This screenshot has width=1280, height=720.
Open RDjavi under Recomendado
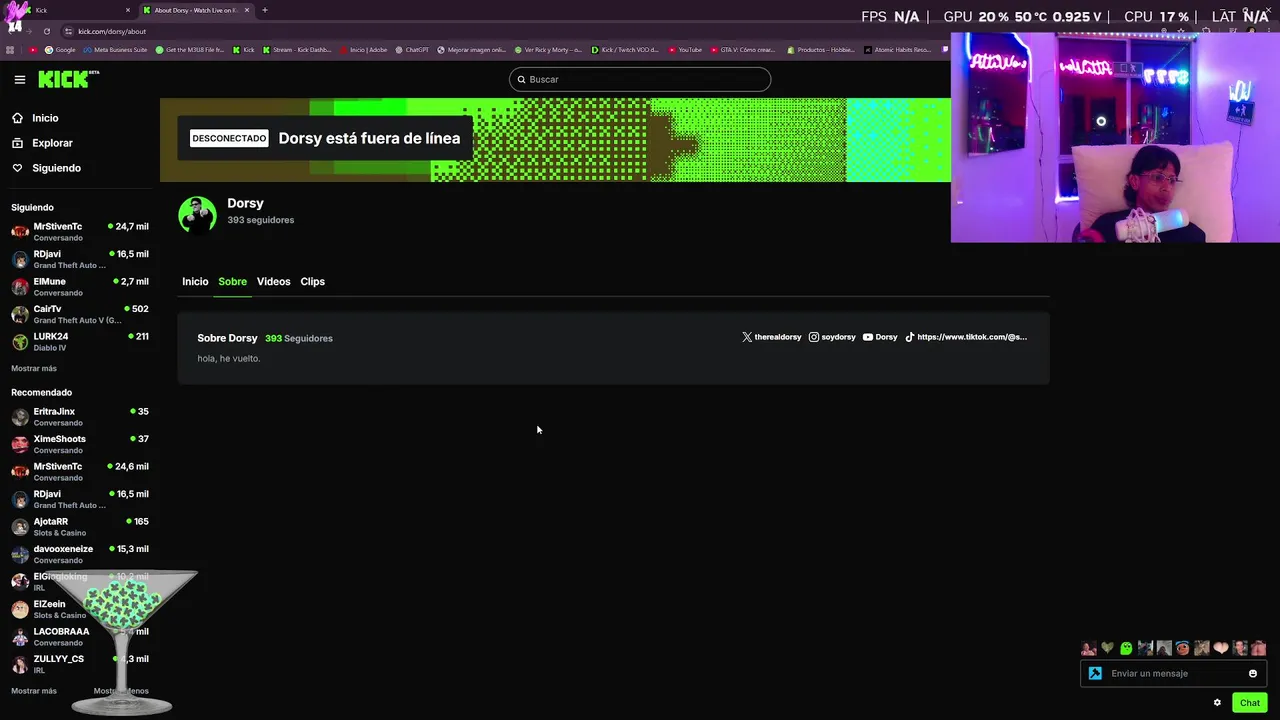(x=80, y=499)
